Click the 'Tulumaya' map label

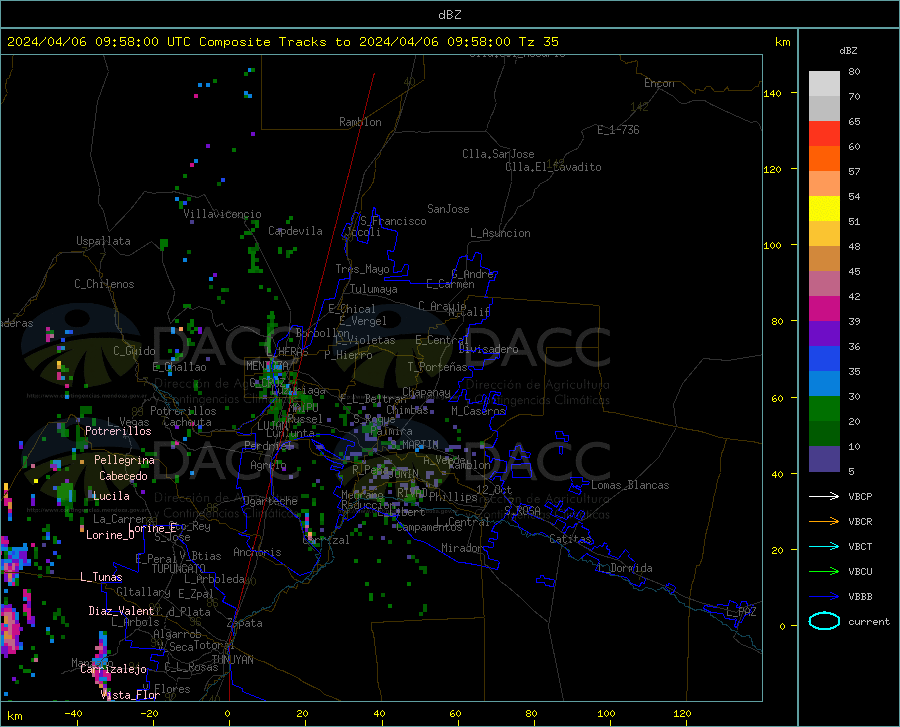(x=374, y=289)
